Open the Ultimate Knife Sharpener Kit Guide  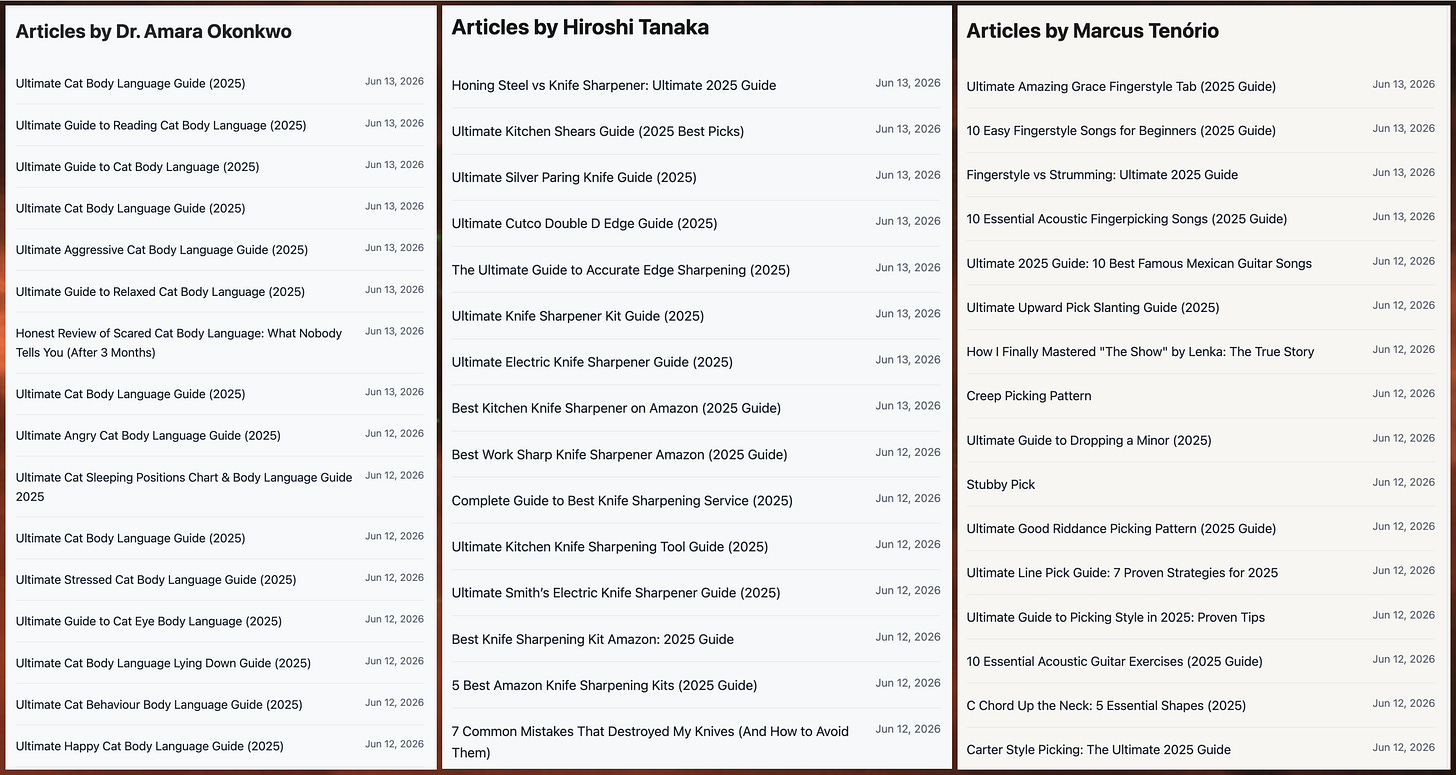[578, 316]
